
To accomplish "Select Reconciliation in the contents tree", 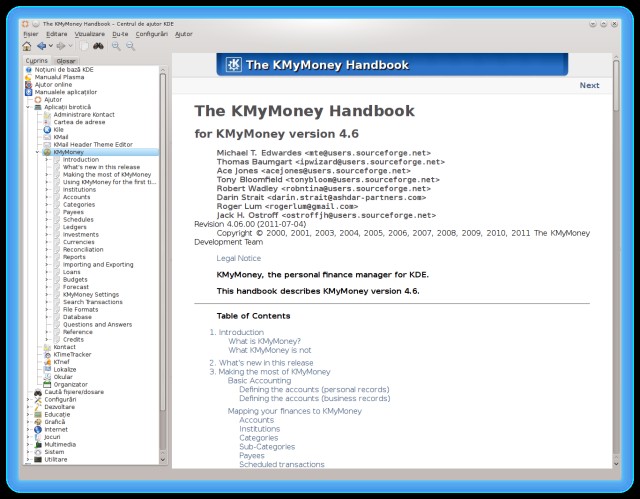I will 83,250.
